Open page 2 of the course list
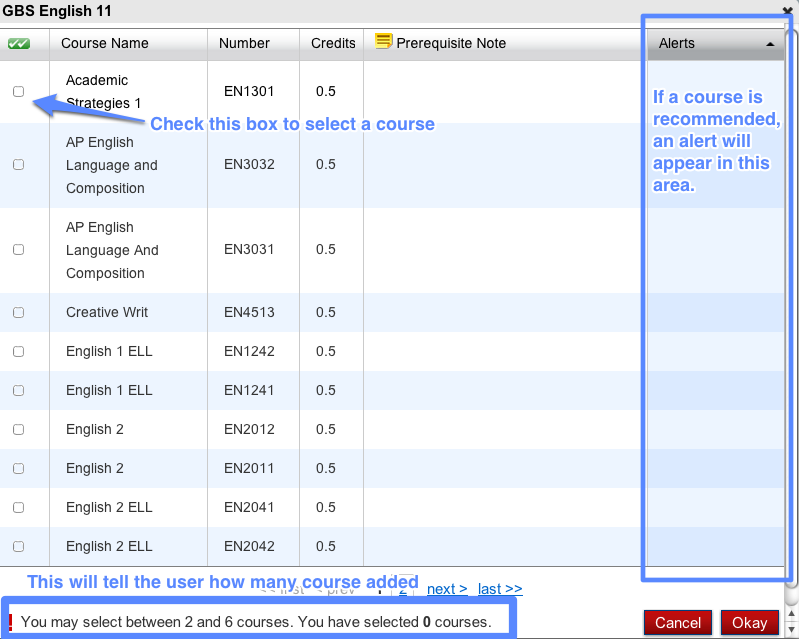799x639 pixels. coord(403,589)
